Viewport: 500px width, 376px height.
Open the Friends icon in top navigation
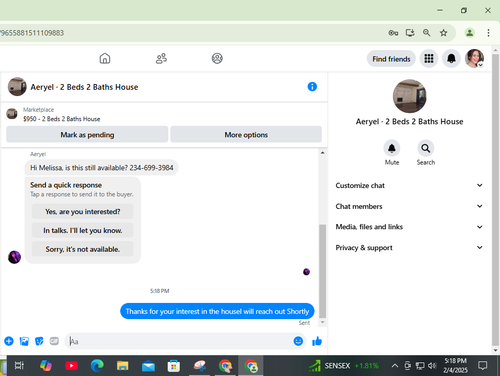[x=161, y=58]
